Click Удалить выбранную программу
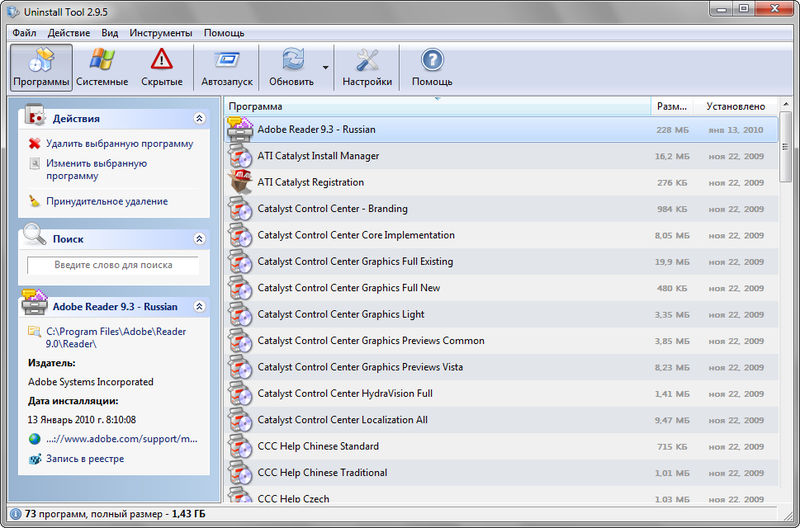The image size is (800, 528). pyautogui.click(x=119, y=144)
